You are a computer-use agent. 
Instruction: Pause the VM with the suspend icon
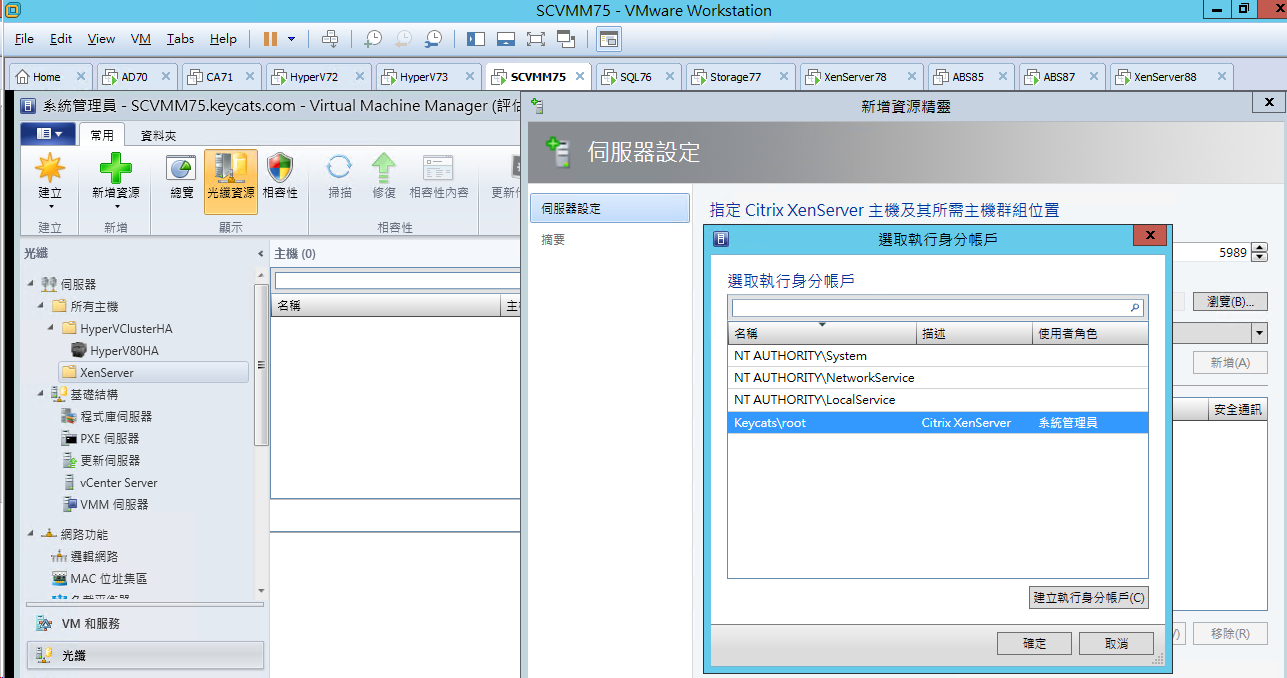point(270,39)
